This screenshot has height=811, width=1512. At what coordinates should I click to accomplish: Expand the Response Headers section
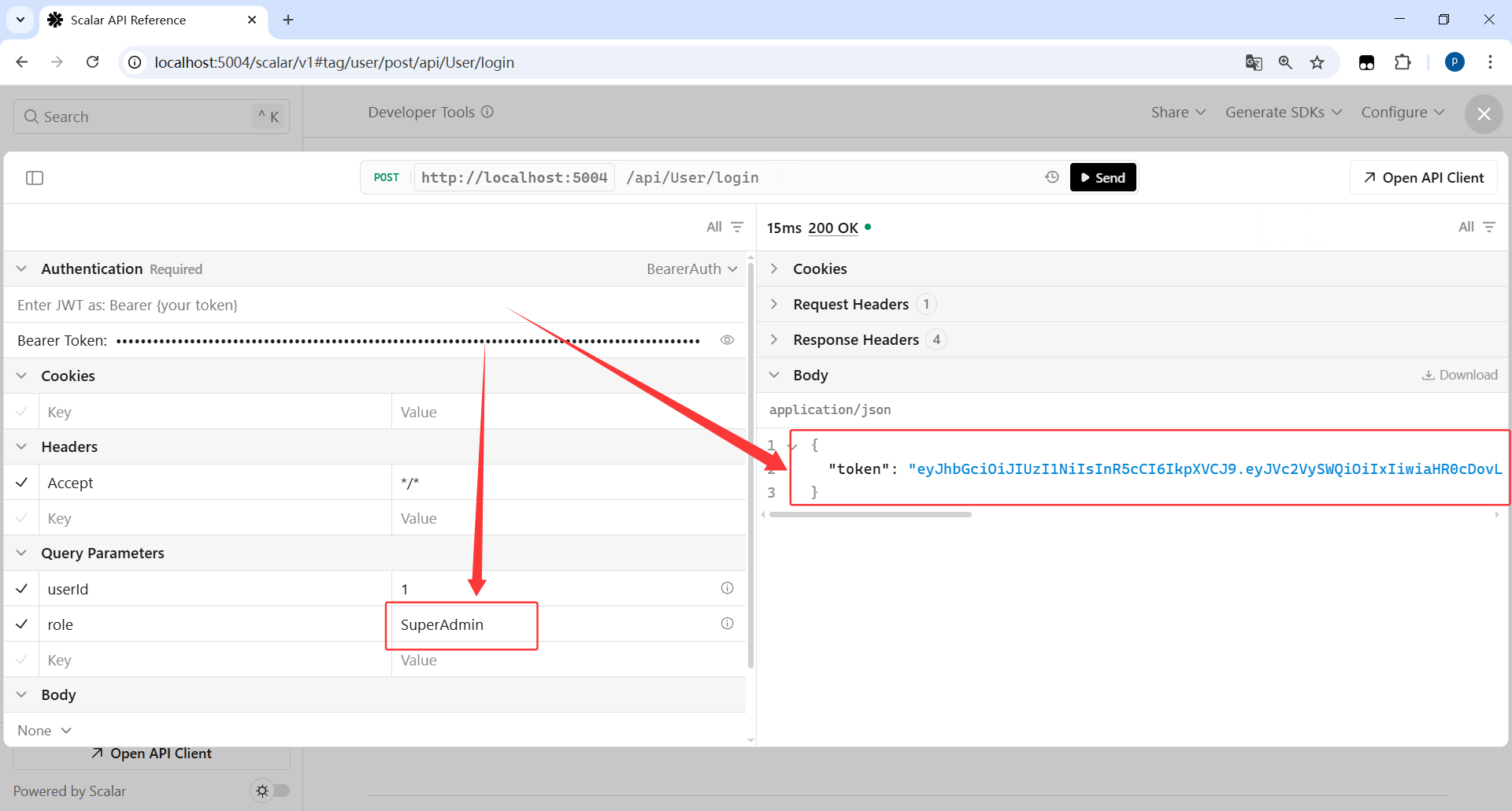pyautogui.click(x=774, y=339)
